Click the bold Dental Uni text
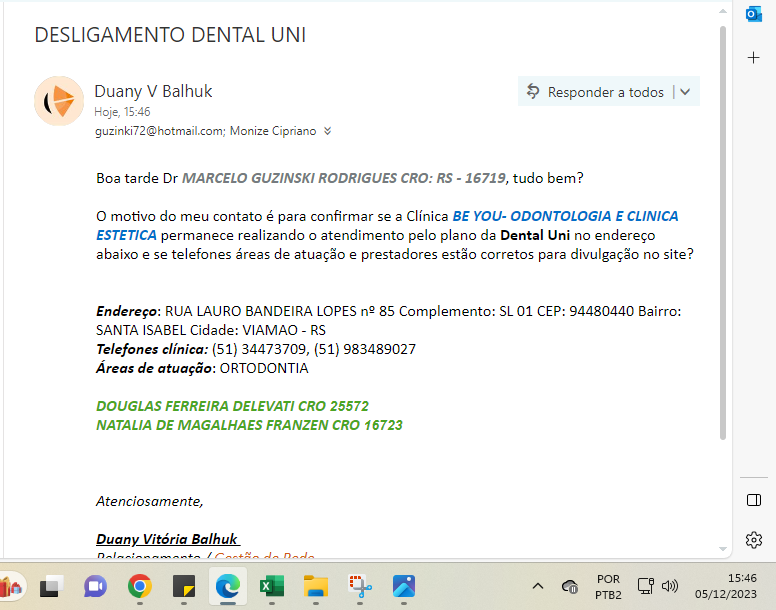This screenshot has width=776, height=610. click(535, 235)
